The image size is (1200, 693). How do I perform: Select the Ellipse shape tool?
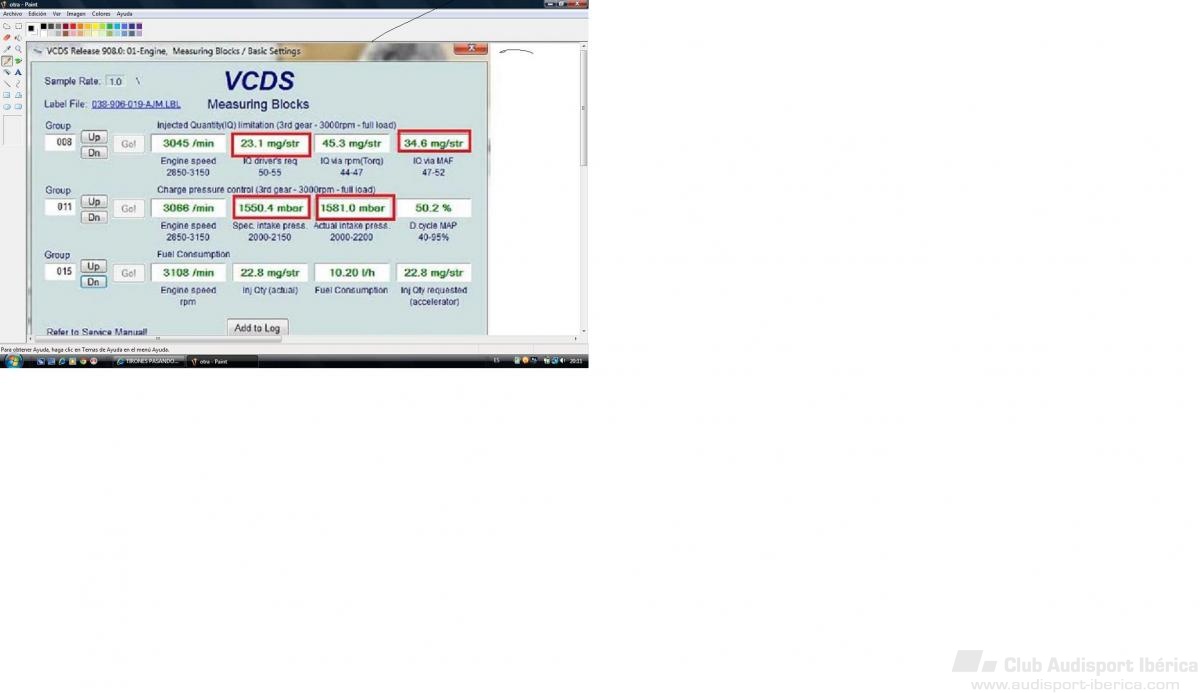pos(7,106)
